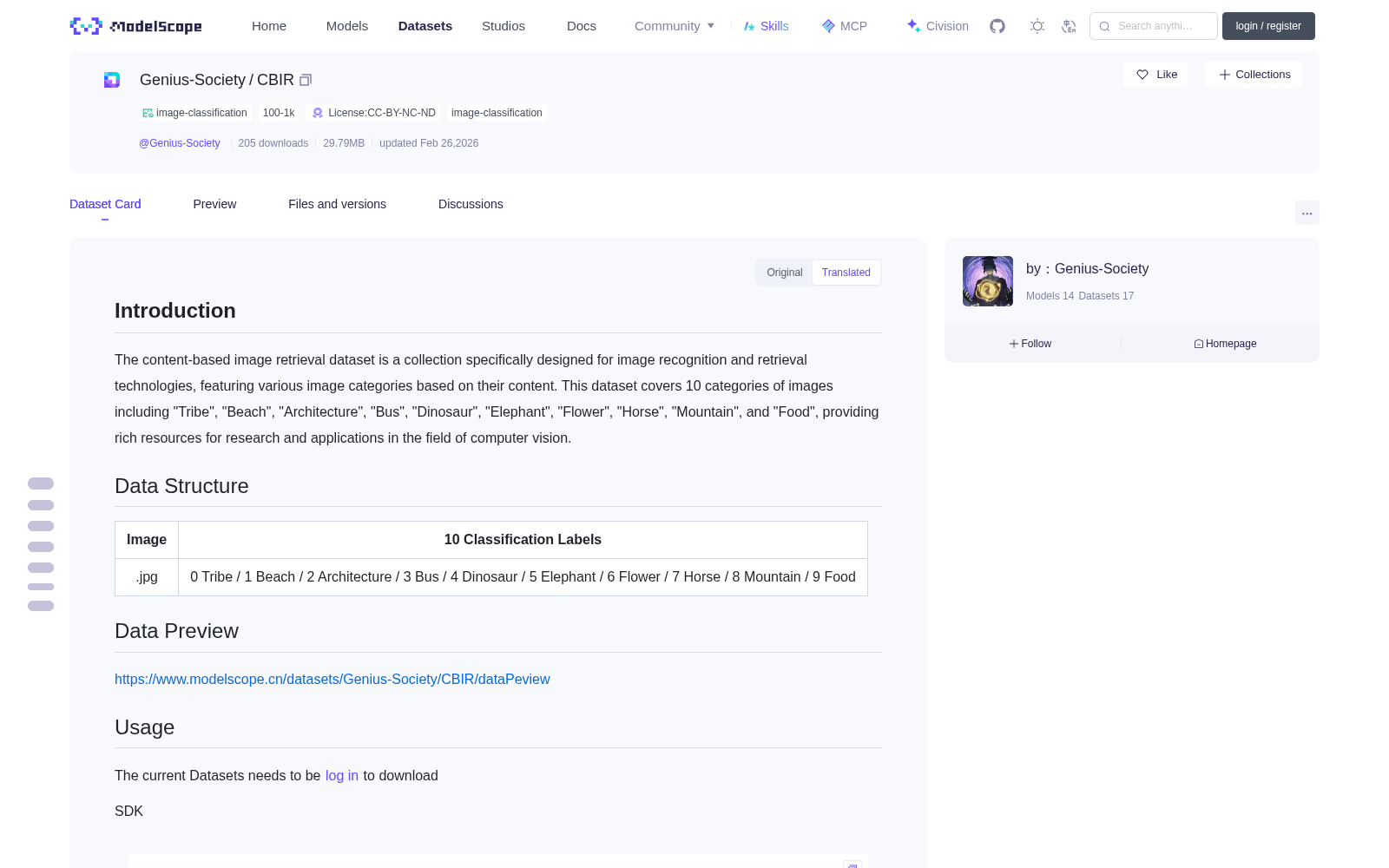This screenshot has height=868, width=1389.
Task: Click the Genius-Society profile thumbnail
Action: 988,281
